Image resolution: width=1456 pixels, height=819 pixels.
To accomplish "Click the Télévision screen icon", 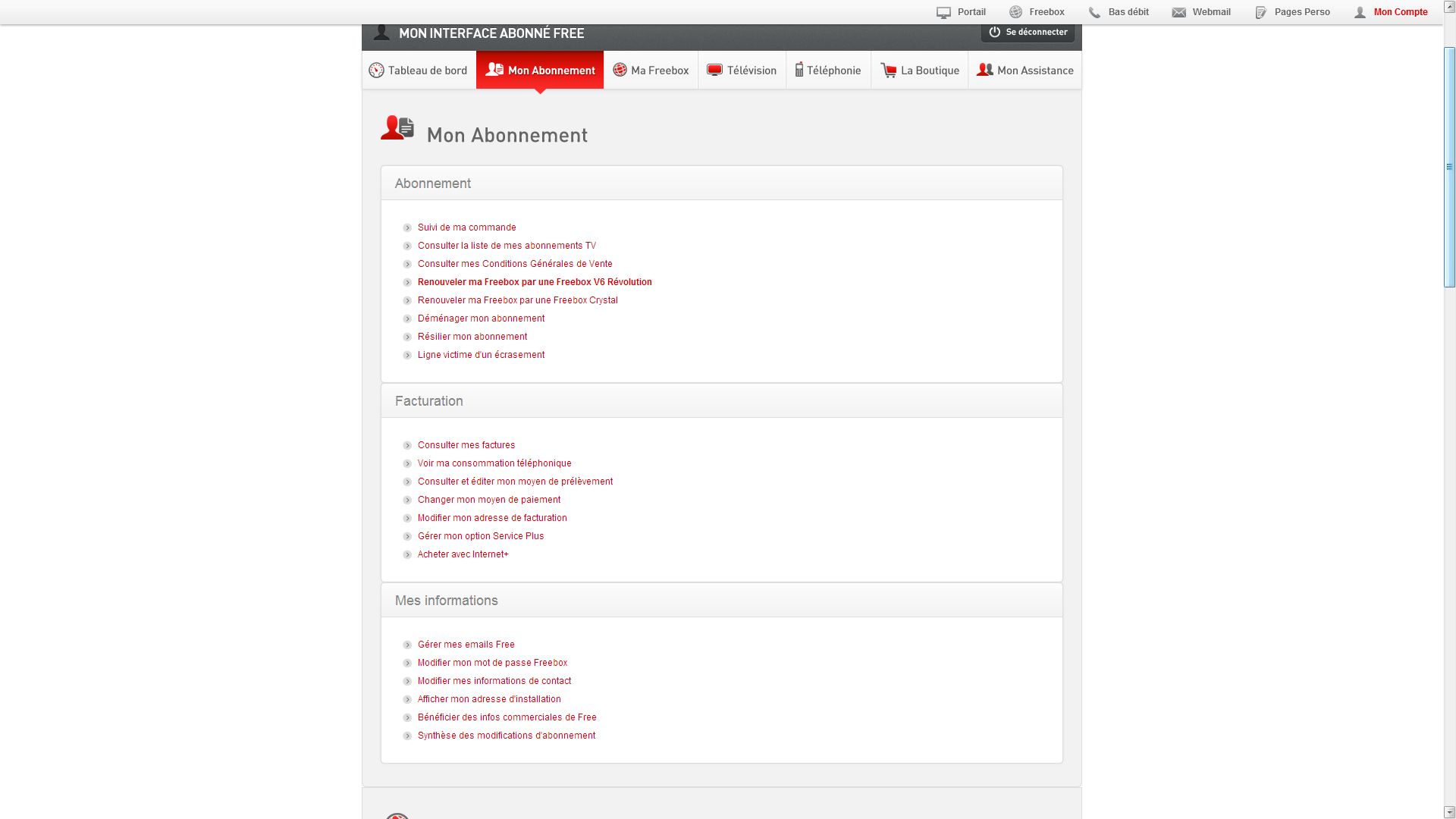I will click(714, 70).
